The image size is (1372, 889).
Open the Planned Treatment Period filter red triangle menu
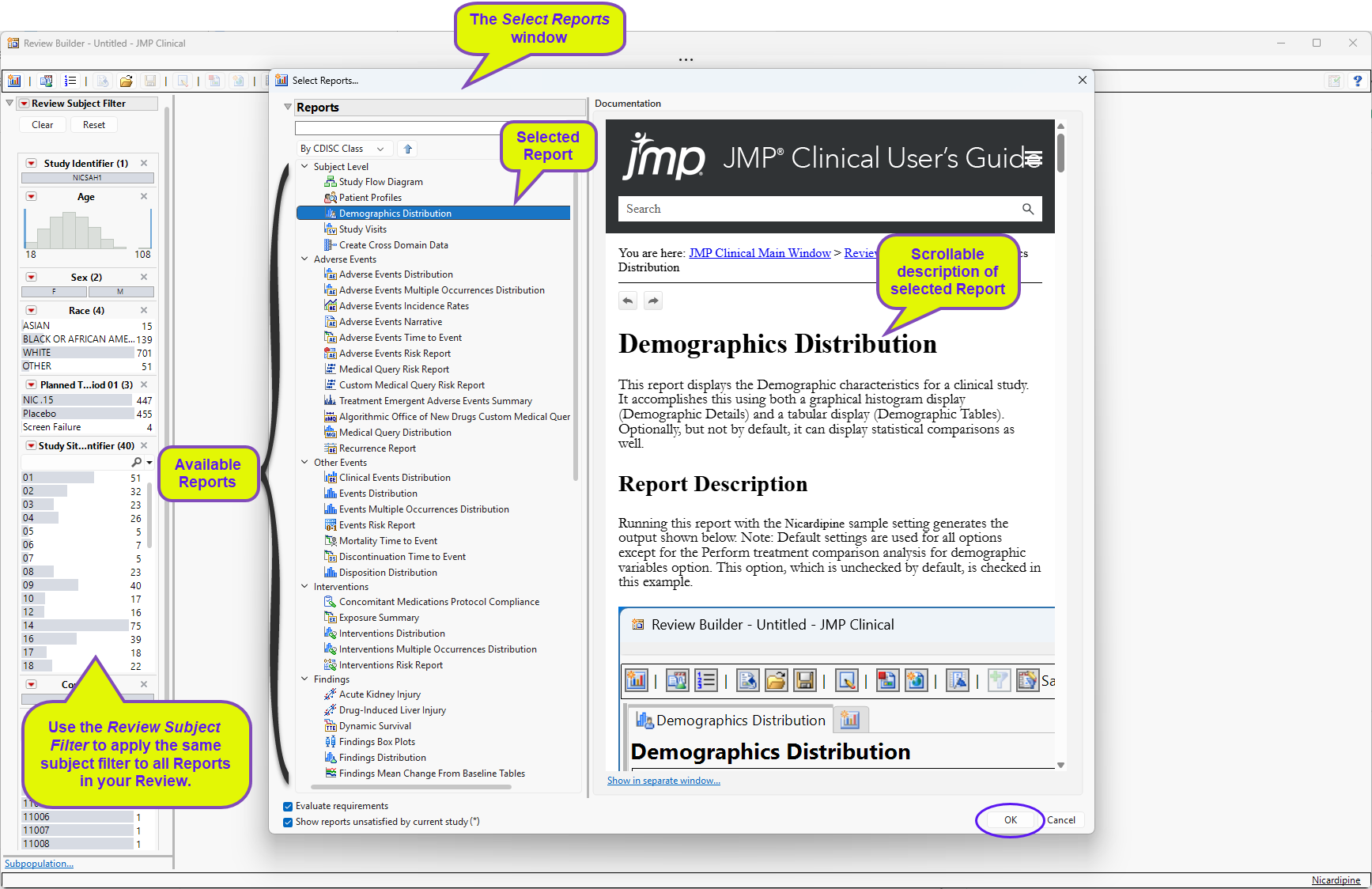[31, 385]
